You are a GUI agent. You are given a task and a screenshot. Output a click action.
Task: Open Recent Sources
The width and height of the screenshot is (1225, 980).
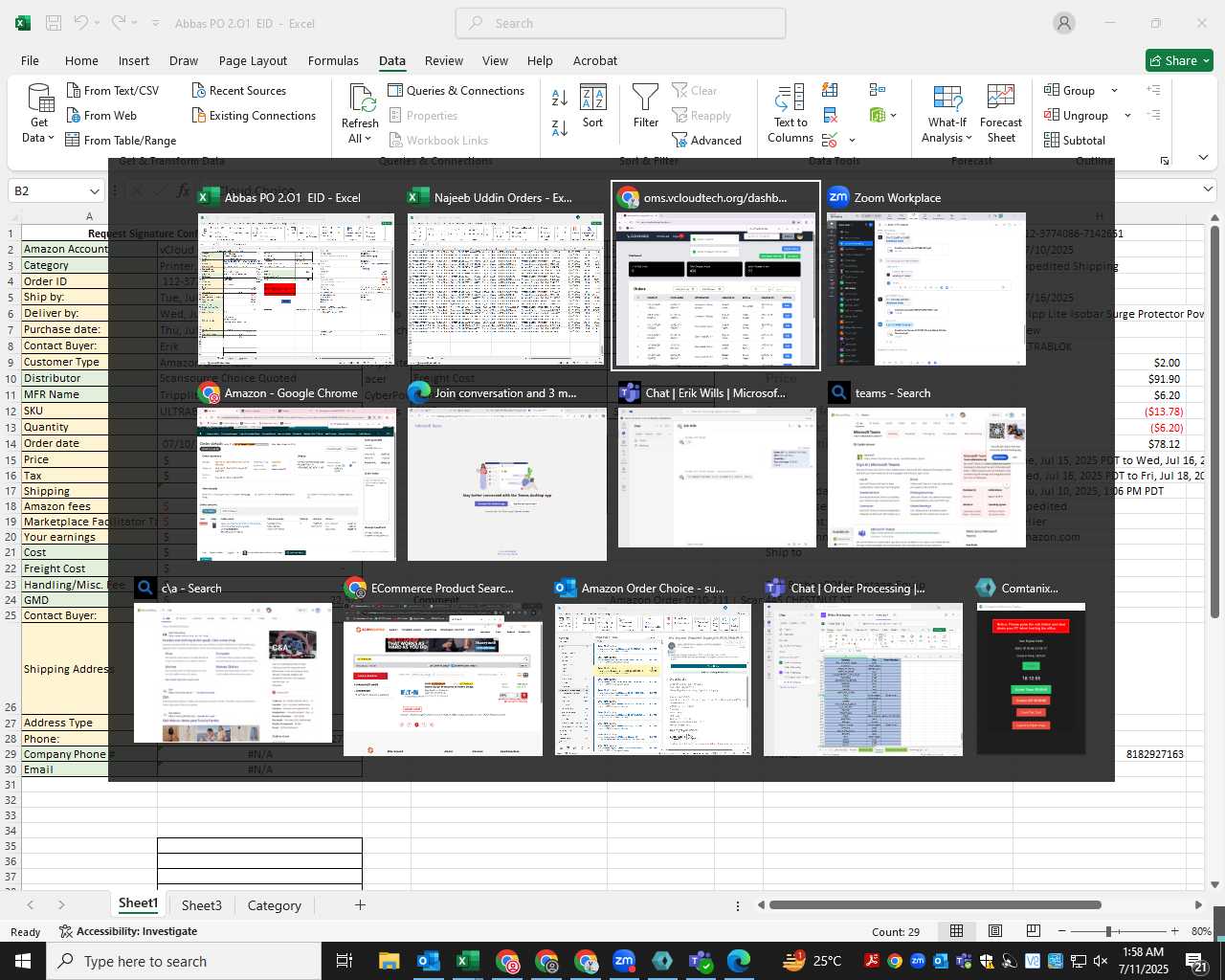(238, 90)
